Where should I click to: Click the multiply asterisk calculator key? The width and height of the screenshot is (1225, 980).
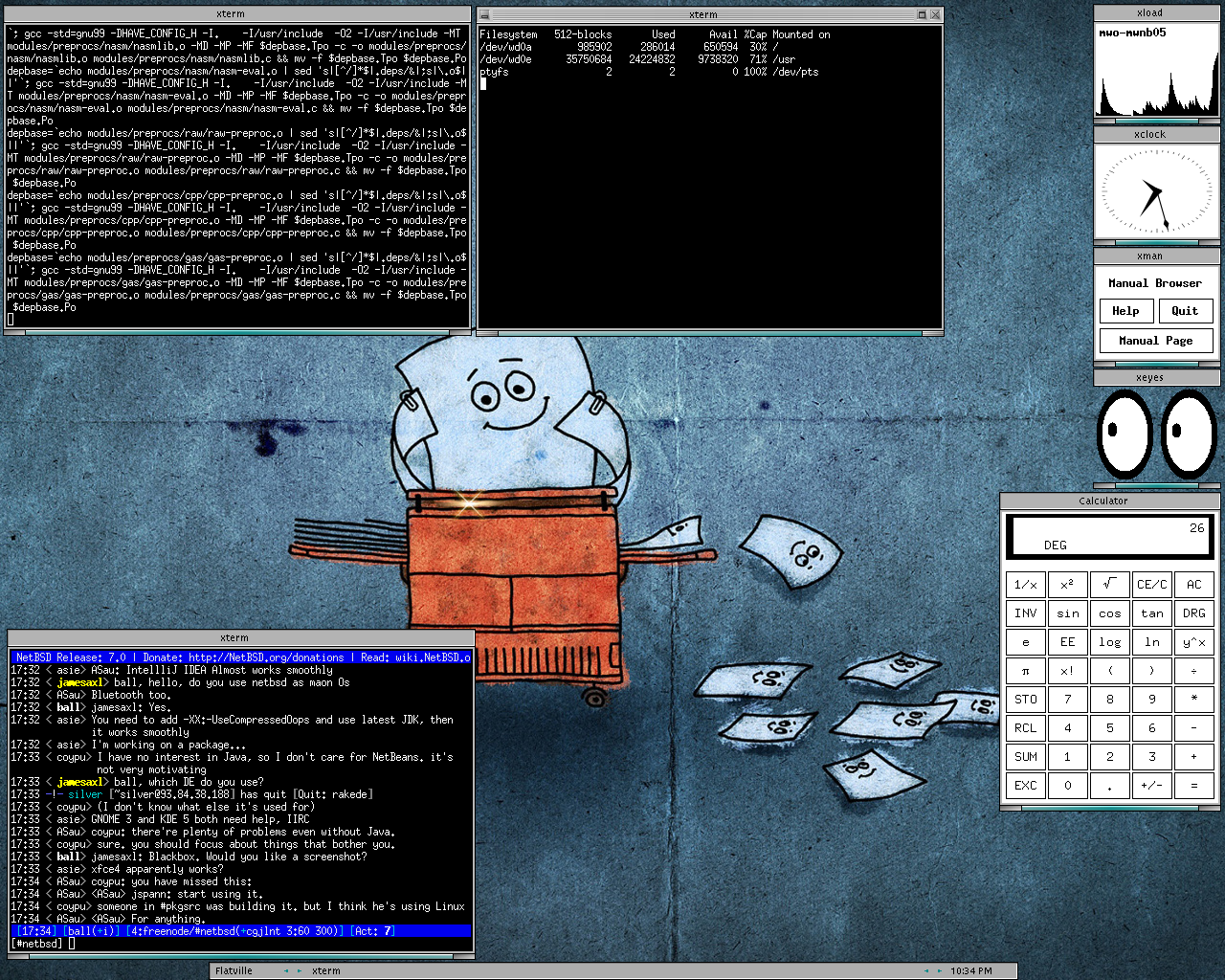[x=1193, y=699]
